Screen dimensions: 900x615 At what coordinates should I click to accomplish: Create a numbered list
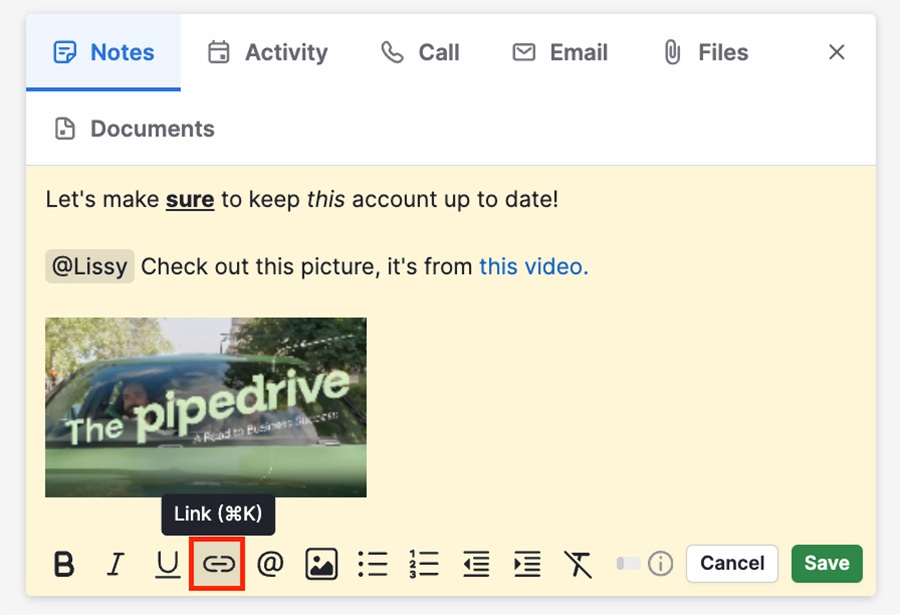[424, 563]
